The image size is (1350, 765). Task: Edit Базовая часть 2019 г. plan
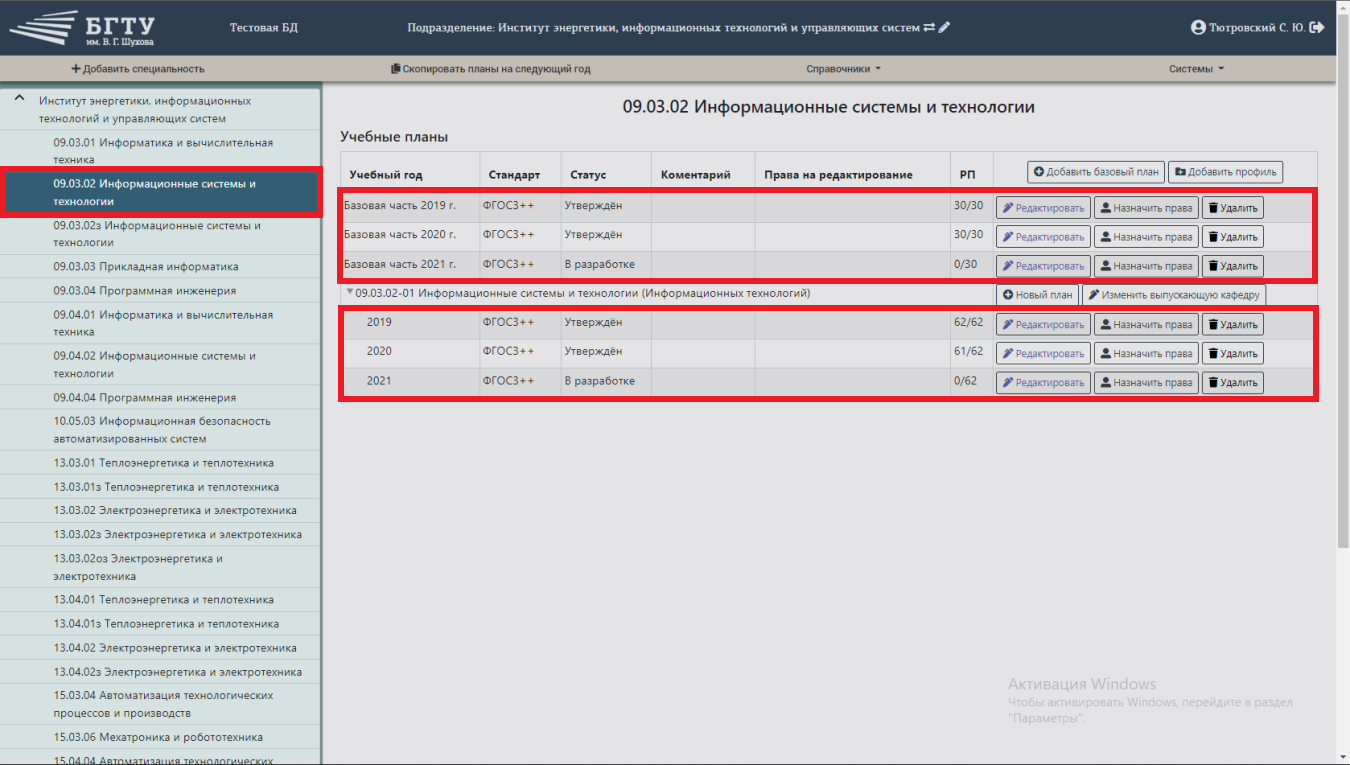click(1043, 208)
